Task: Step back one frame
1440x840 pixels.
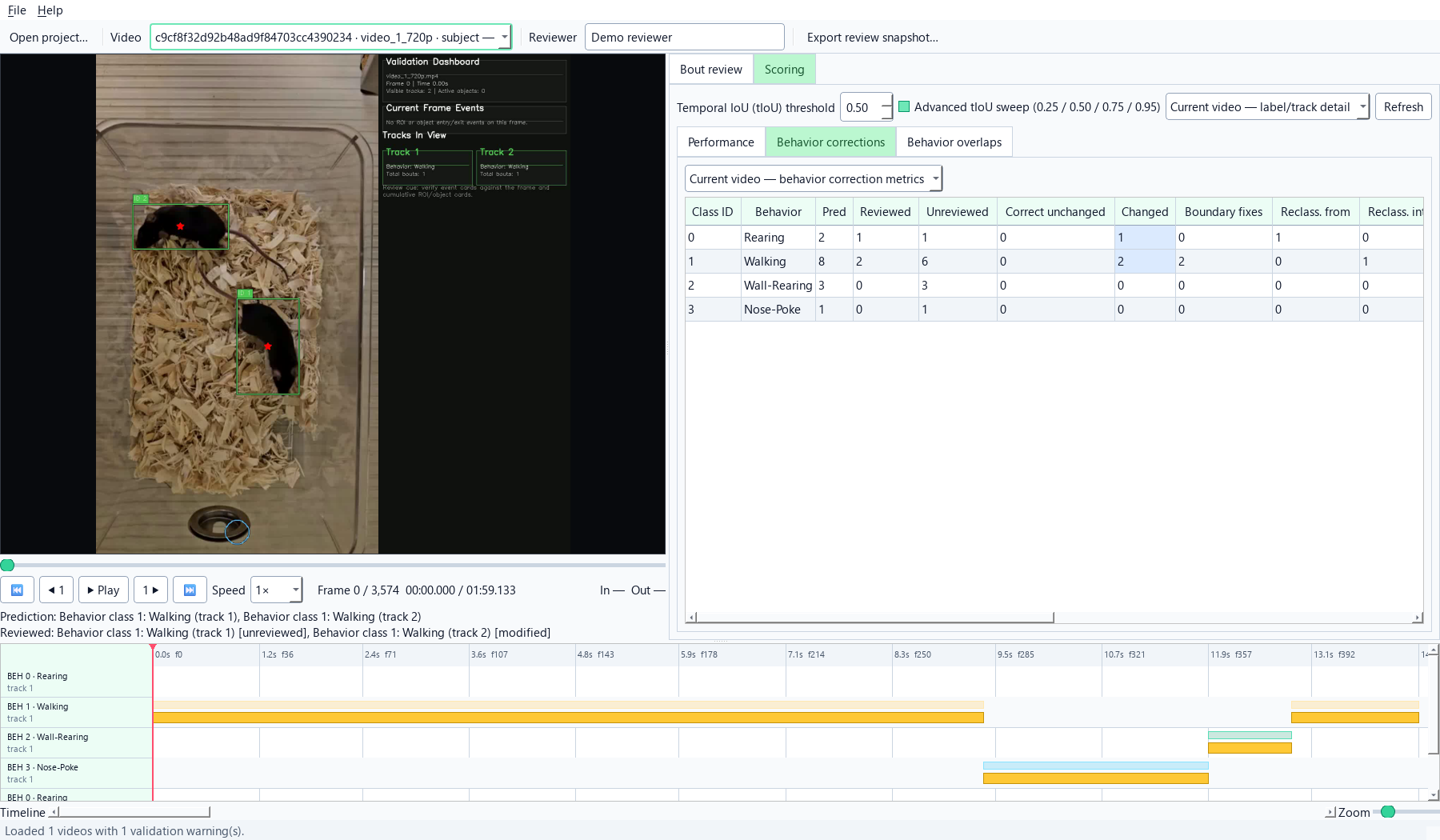Action: pyautogui.click(x=56, y=590)
